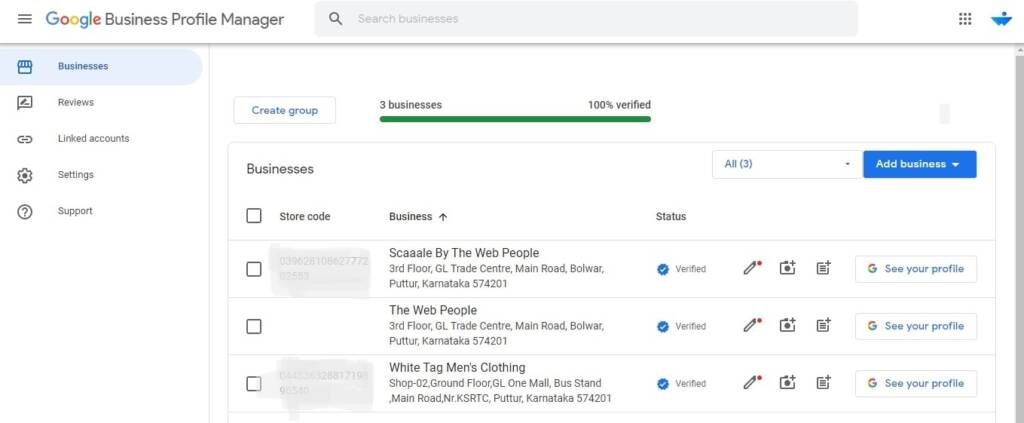Click the 3 businesses count text
This screenshot has height=423, width=1024.
pyautogui.click(x=410, y=104)
